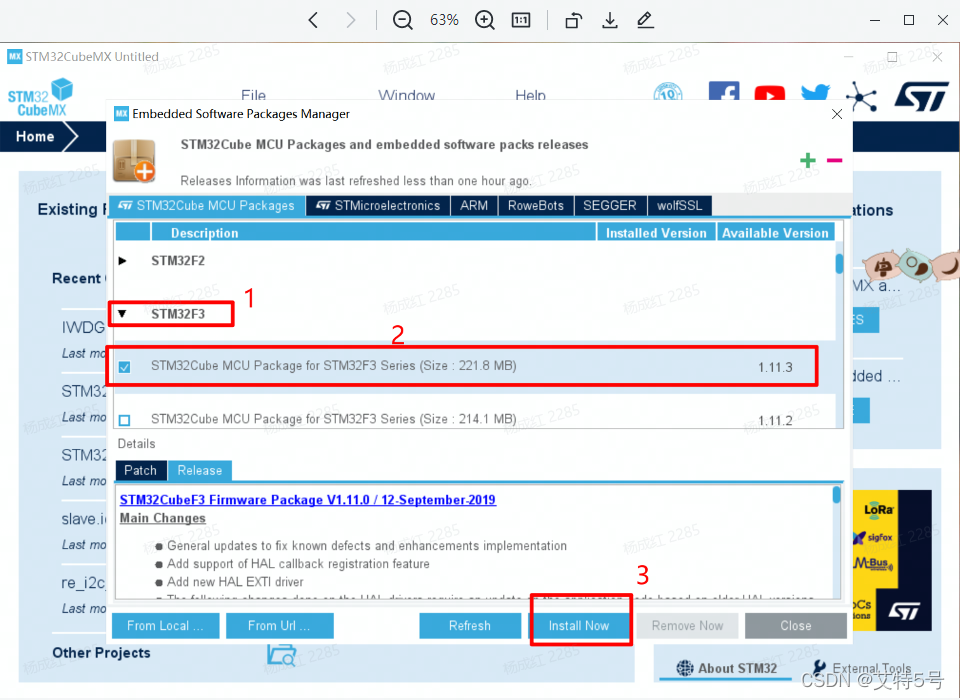
Task: Uncheck STM32F3 package version 1.11.3
Action: coord(125,367)
